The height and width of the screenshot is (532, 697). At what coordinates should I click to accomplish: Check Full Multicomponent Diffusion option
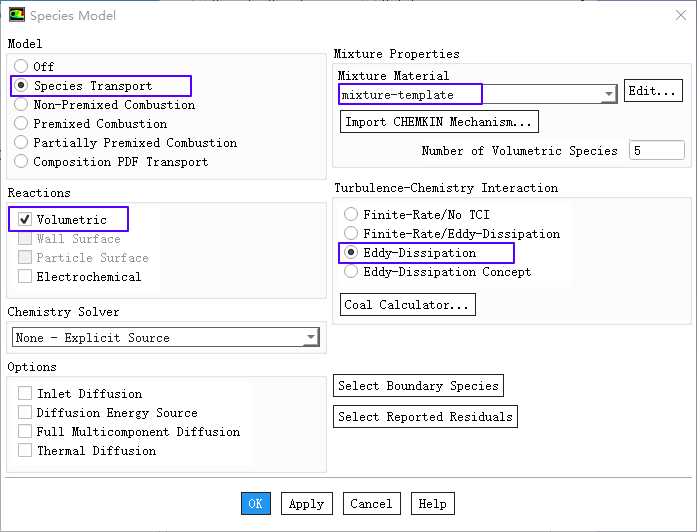[x=25, y=432]
